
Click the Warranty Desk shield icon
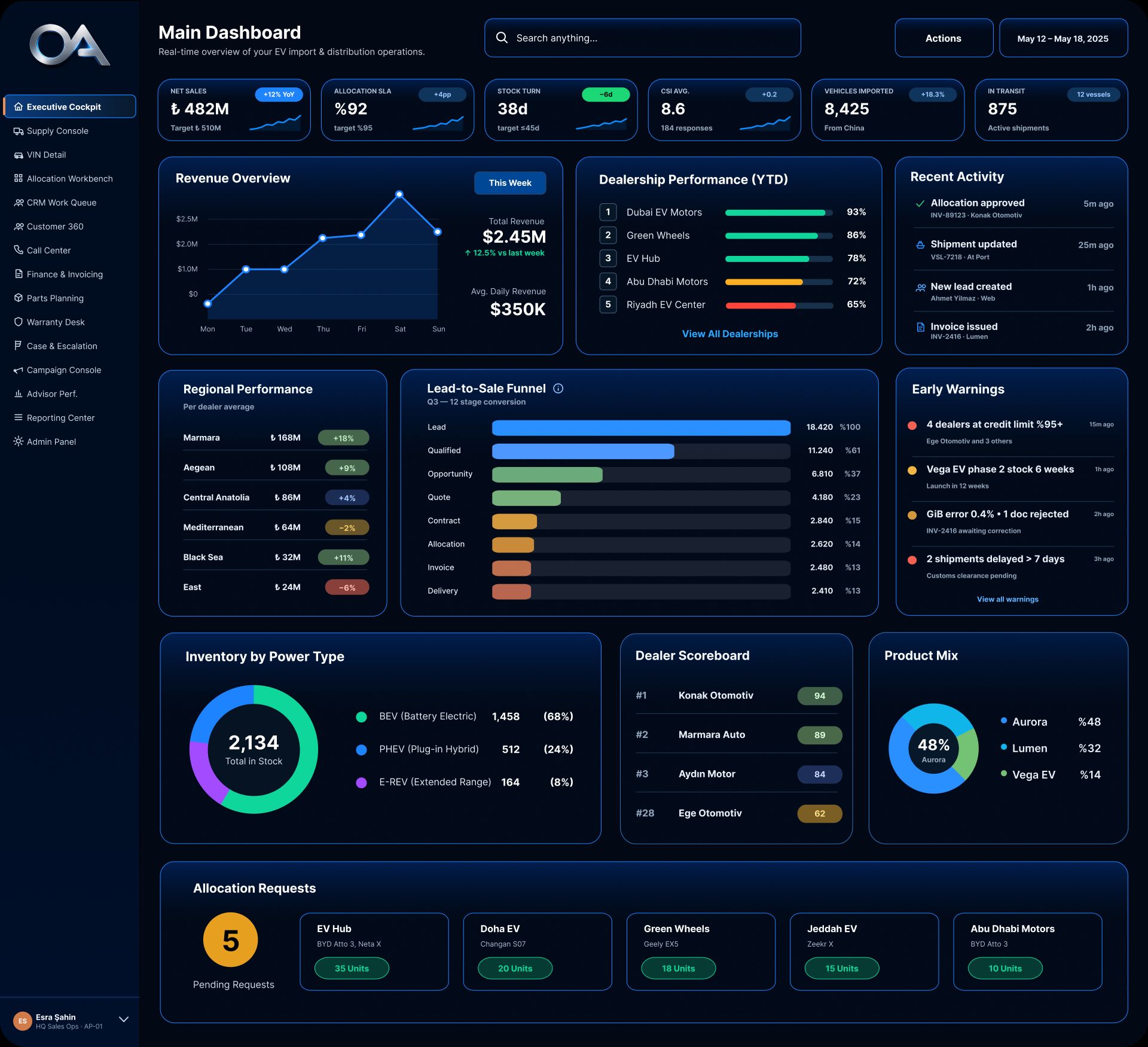[19, 322]
